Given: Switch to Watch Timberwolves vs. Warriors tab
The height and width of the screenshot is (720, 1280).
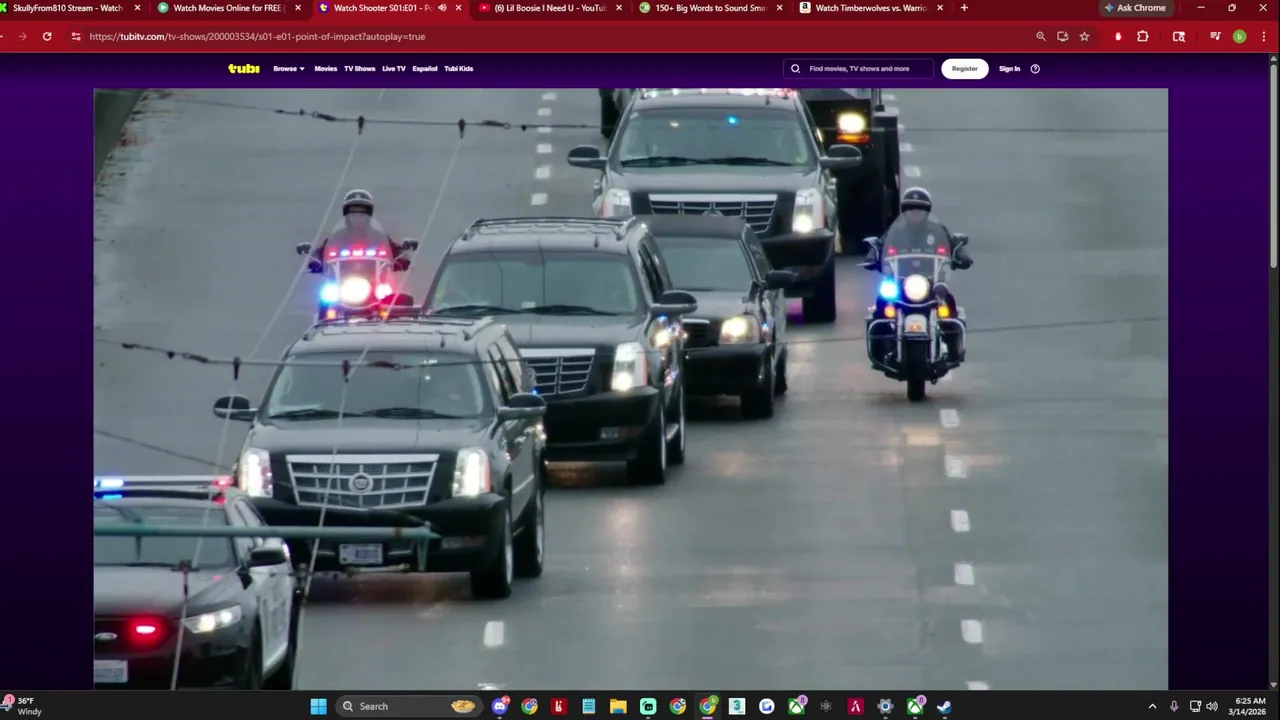Looking at the screenshot, I should (x=870, y=8).
